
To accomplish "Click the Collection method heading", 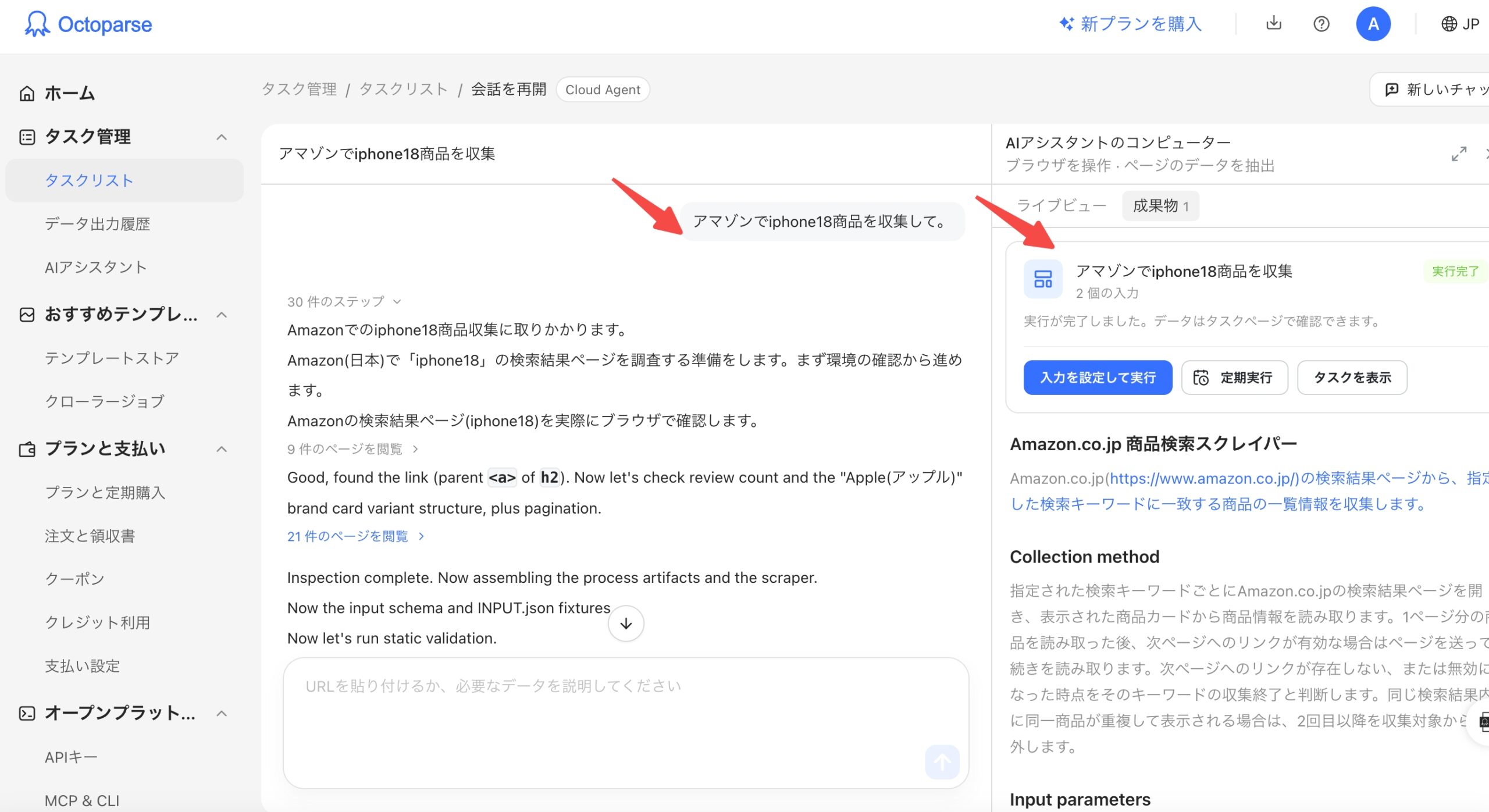I will click(1084, 557).
